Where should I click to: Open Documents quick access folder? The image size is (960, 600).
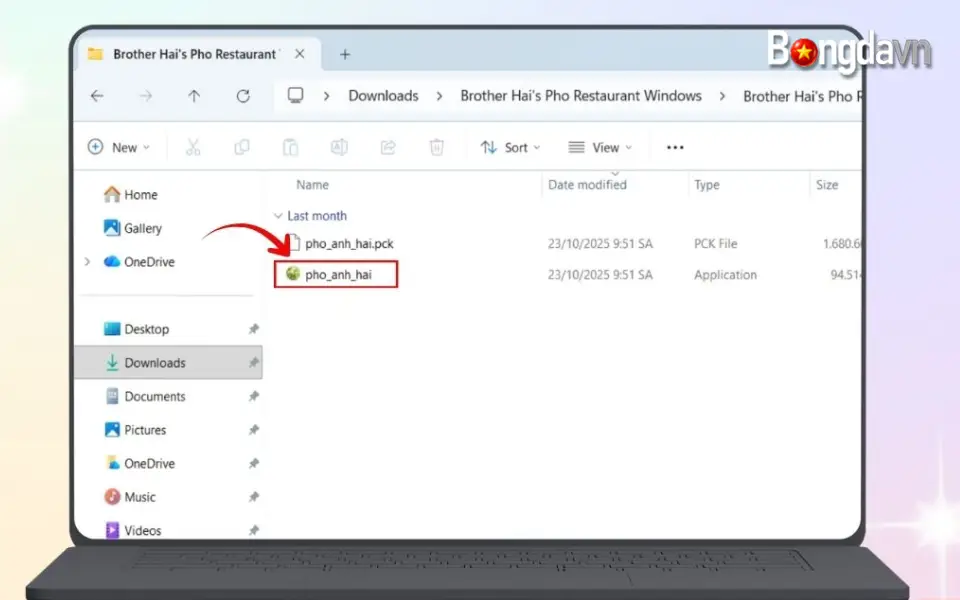pyautogui.click(x=145, y=396)
